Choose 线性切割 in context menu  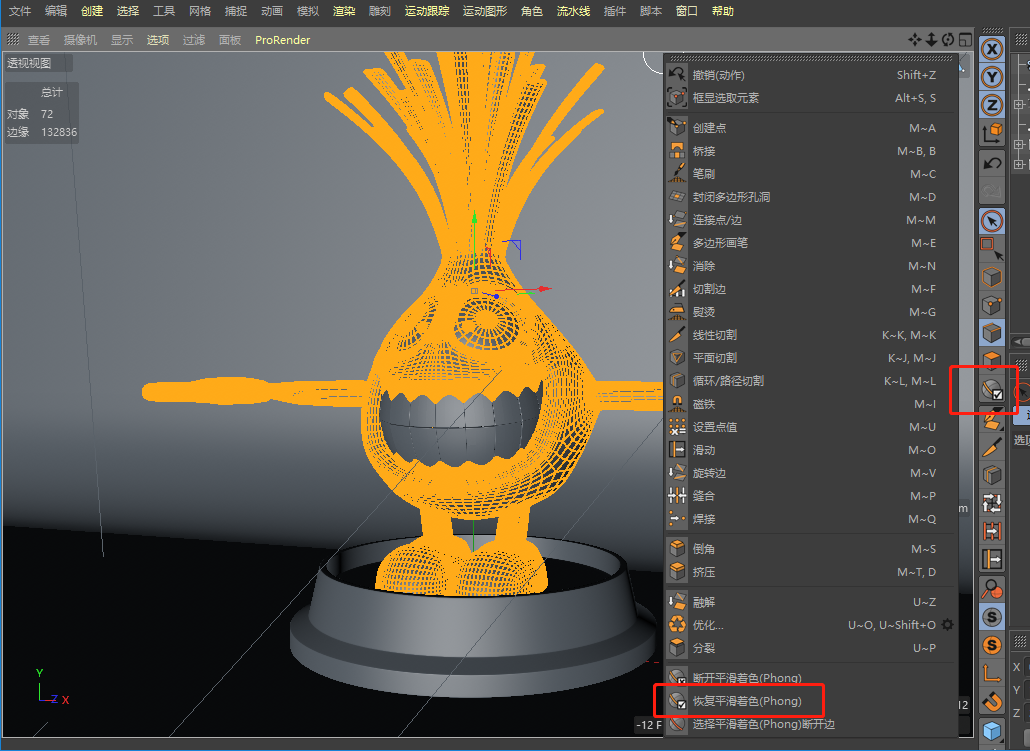click(811, 334)
